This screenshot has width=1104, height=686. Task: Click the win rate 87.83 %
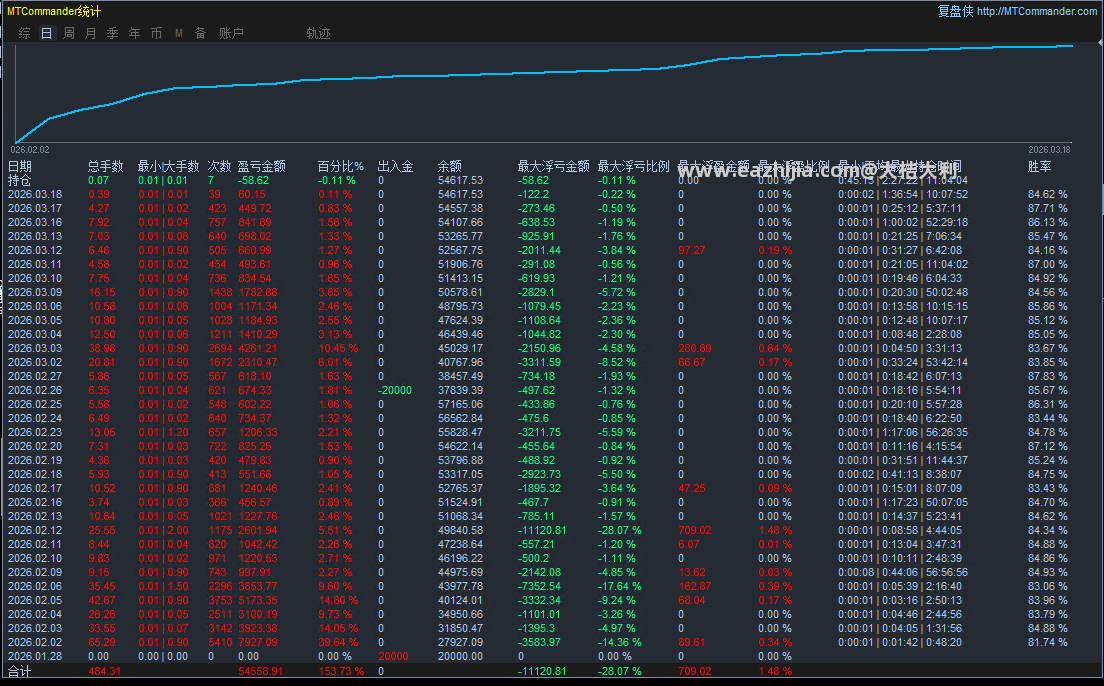tap(1048, 377)
